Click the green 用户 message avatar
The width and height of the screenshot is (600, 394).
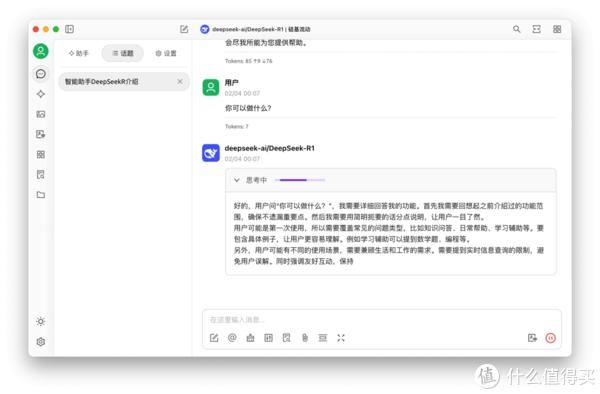pyautogui.click(x=211, y=88)
